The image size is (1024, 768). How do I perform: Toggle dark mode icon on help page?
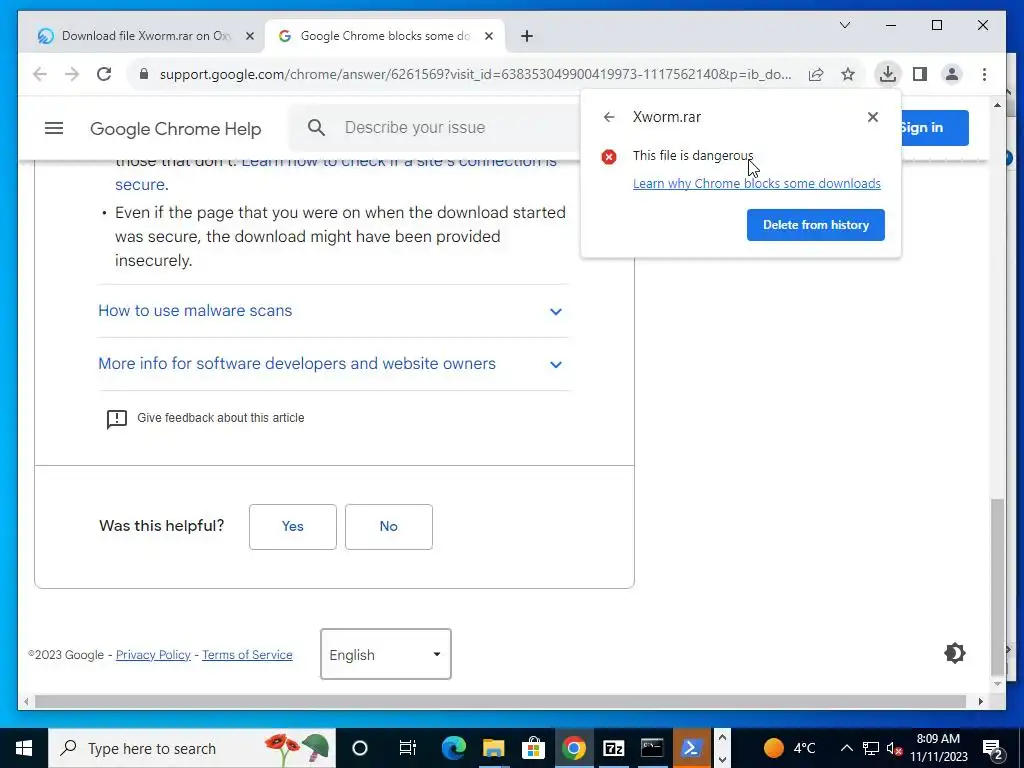(x=954, y=653)
